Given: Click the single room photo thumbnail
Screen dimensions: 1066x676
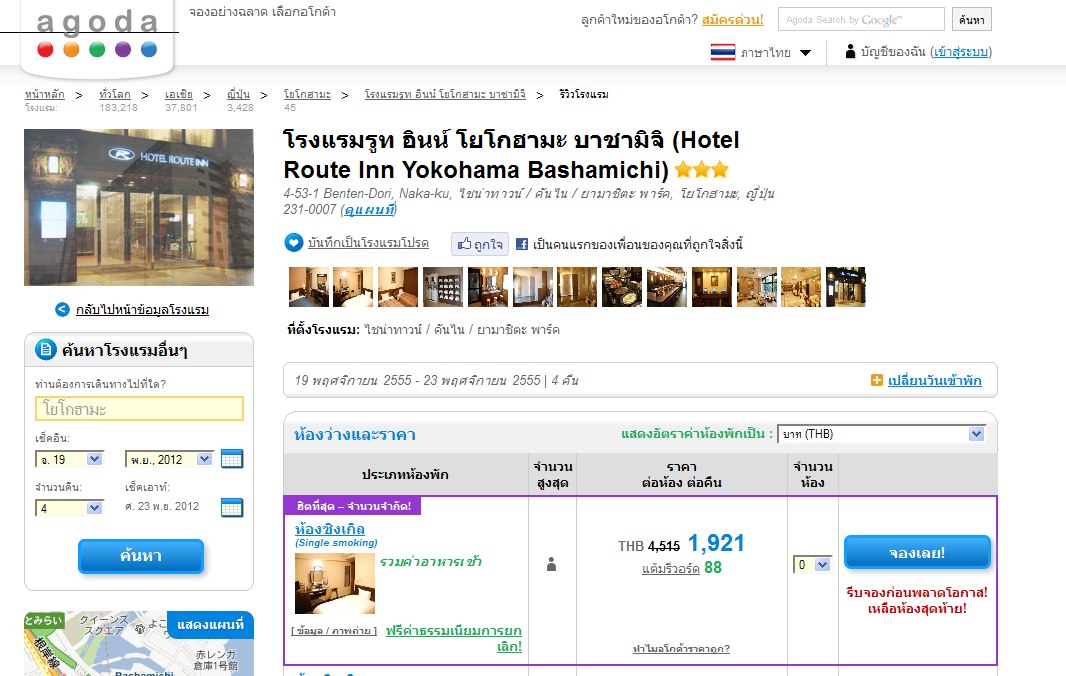Looking at the screenshot, I should click(x=334, y=584).
